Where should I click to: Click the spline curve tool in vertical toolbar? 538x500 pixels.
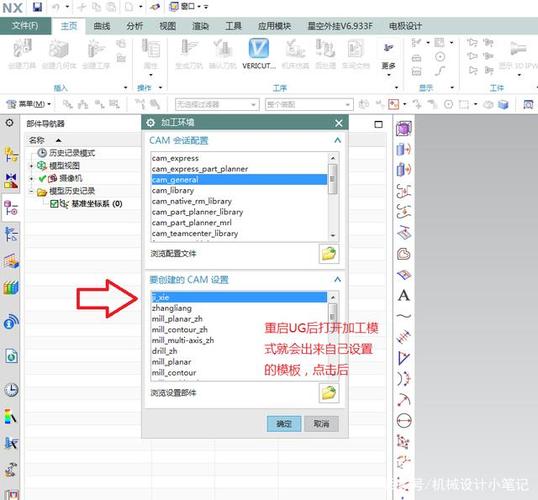point(404,316)
